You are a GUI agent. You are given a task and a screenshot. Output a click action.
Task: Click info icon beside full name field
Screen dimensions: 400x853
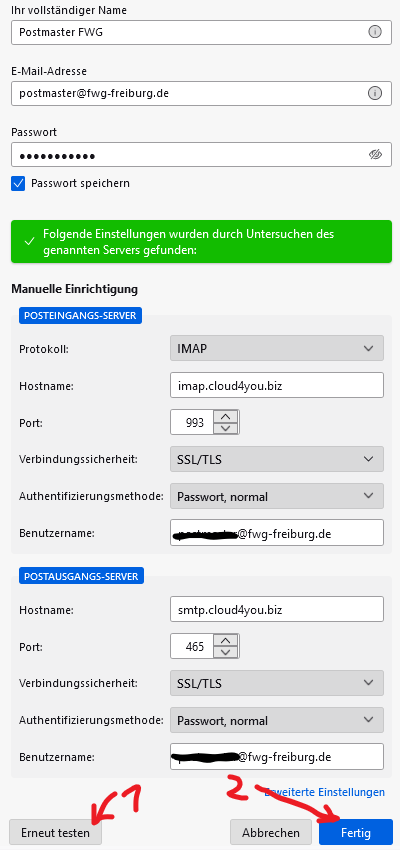[x=374, y=32]
